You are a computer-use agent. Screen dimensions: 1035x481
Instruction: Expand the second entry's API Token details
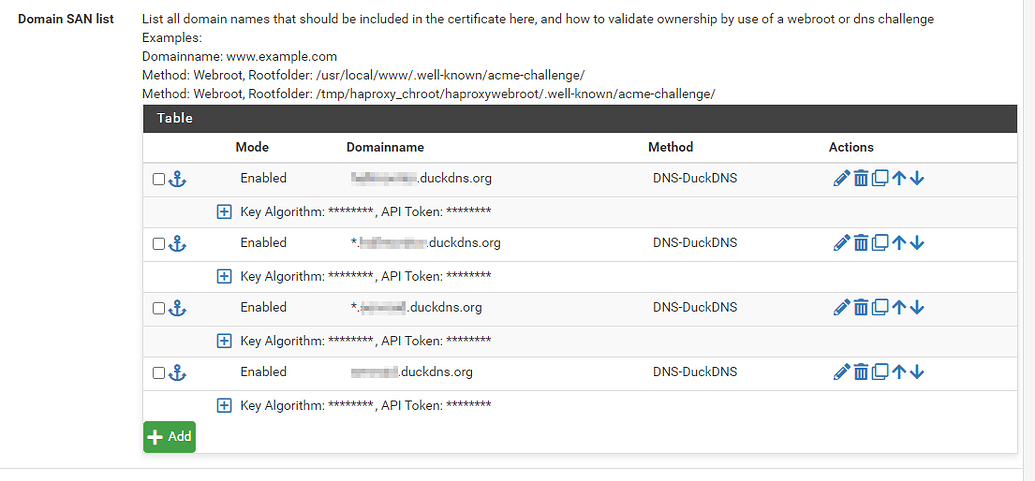[x=224, y=276]
